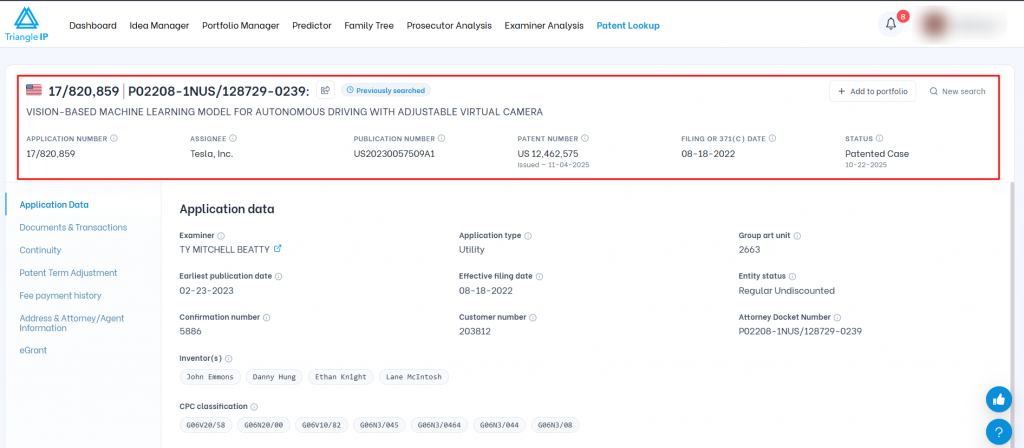
Task: Open Portfolio Manager
Action: (240, 25)
